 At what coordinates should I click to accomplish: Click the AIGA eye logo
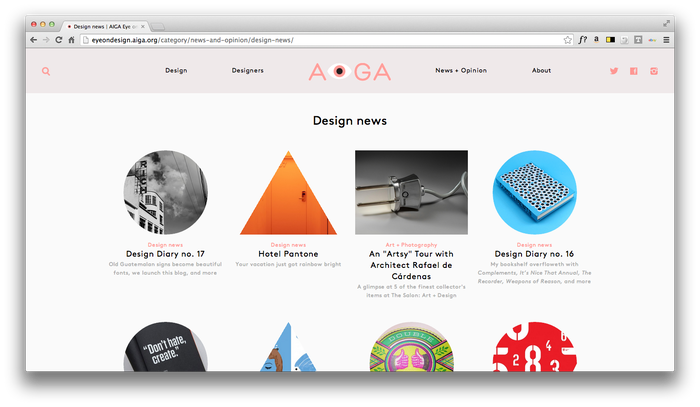coord(350,71)
